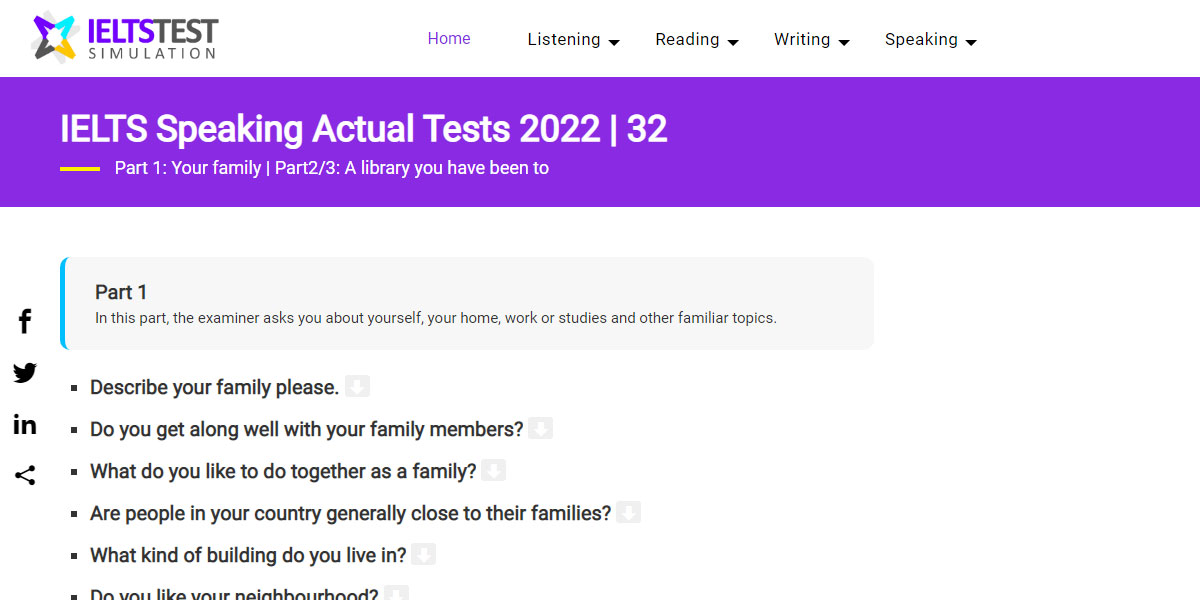
Task: Go to the Home page
Action: [x=449, y=39]
